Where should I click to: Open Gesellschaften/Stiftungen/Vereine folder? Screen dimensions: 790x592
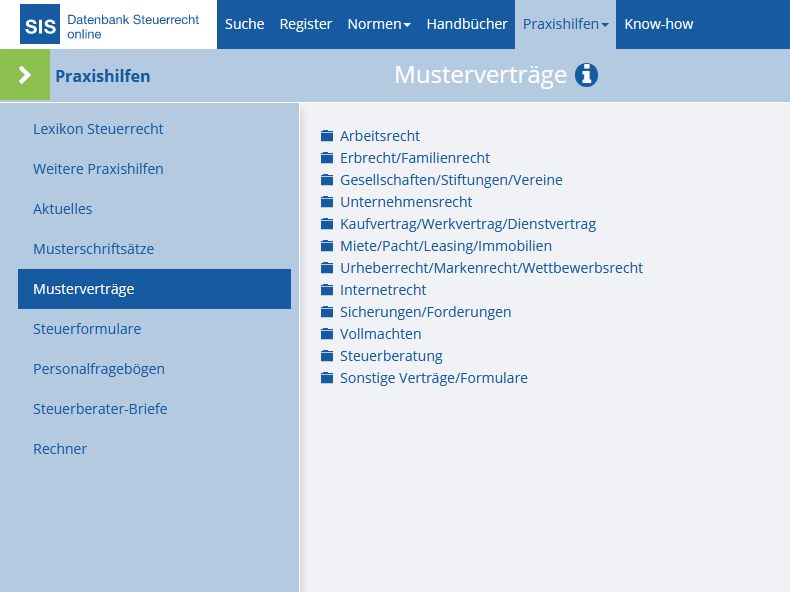pyautogui.click(x=451, y=180)
